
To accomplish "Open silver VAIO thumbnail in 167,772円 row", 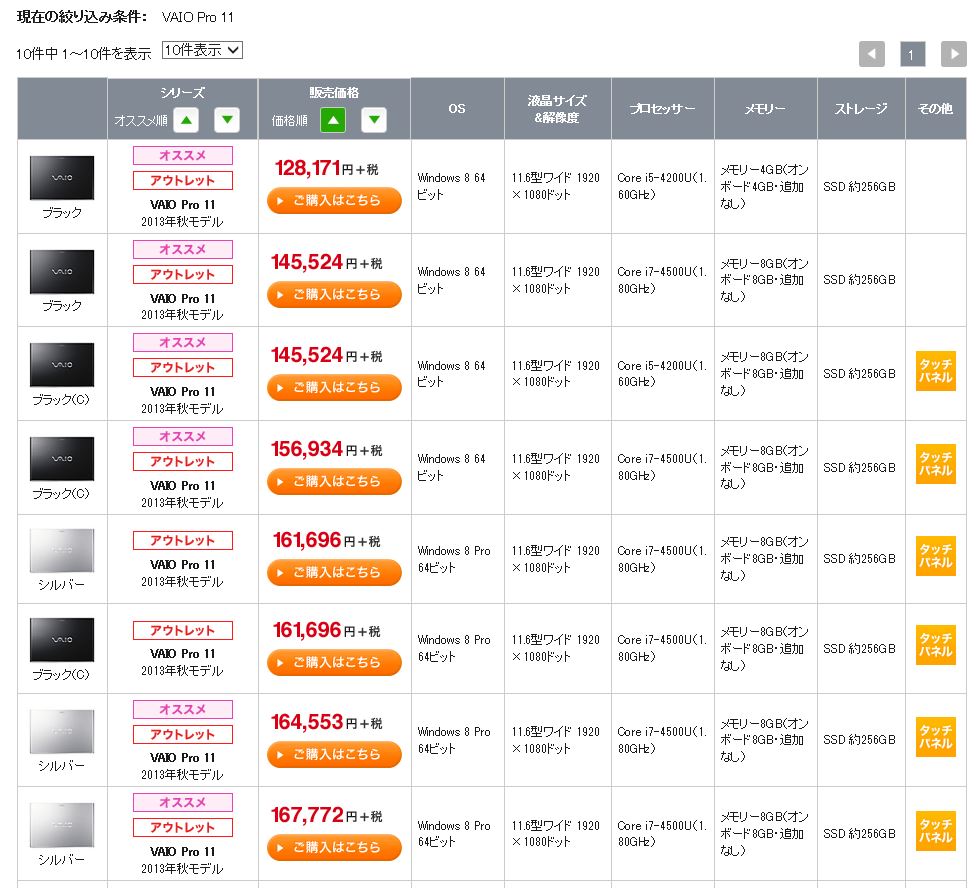I will coord(62,825).
